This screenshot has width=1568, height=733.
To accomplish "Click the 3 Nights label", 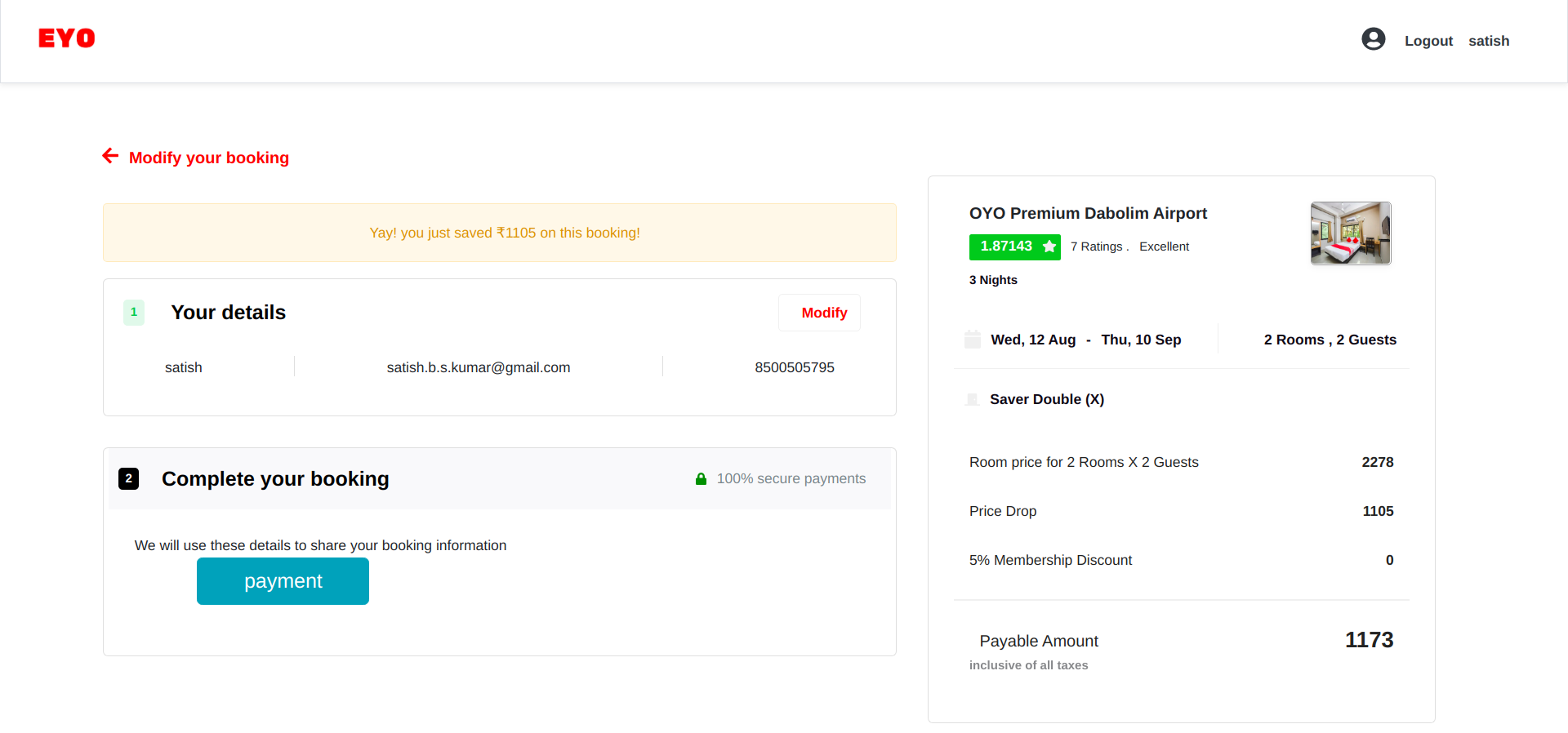I will pos(993,280).
